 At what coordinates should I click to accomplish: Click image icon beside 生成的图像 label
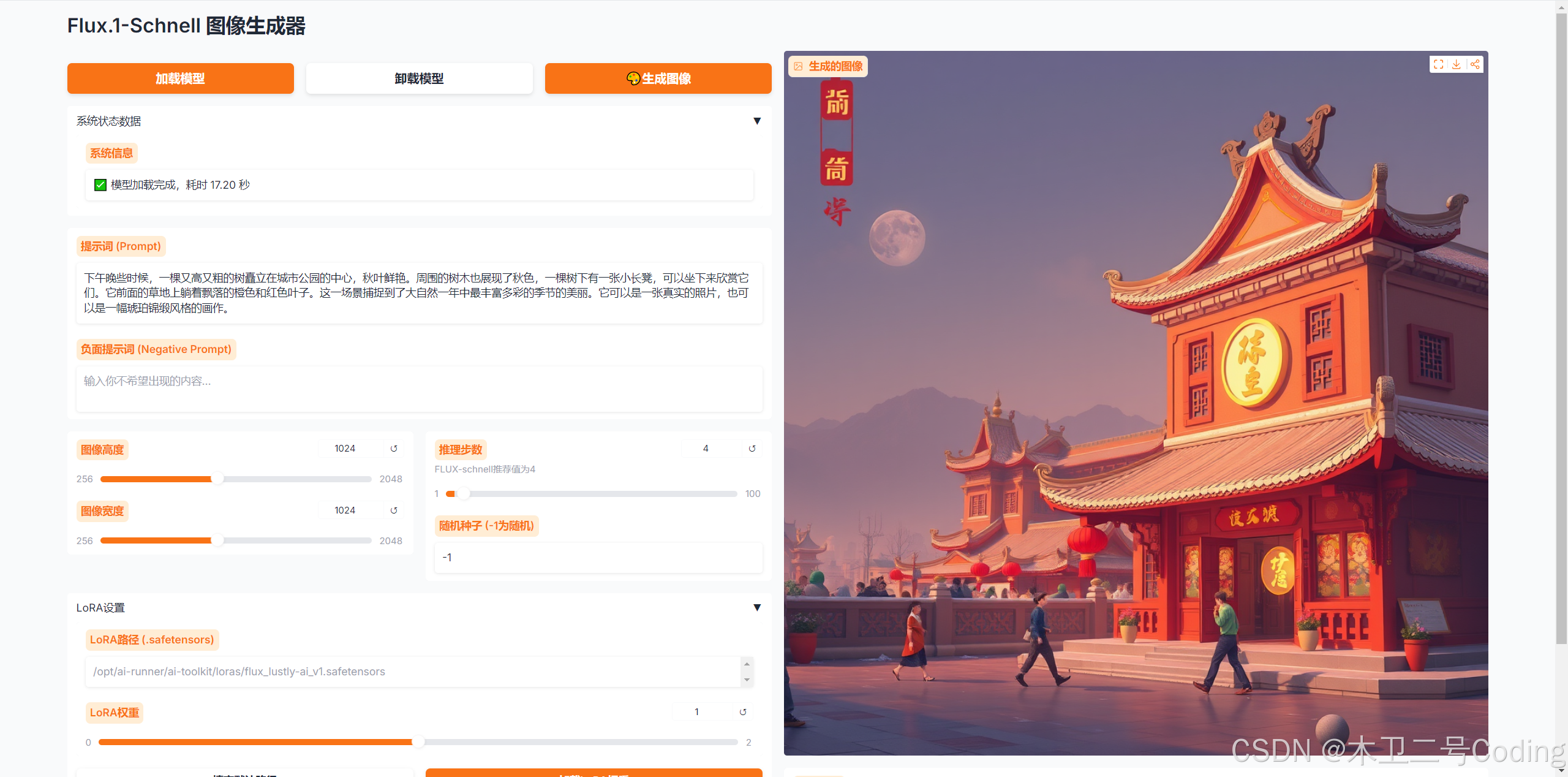pyautogui.click(x=799, y=66)
